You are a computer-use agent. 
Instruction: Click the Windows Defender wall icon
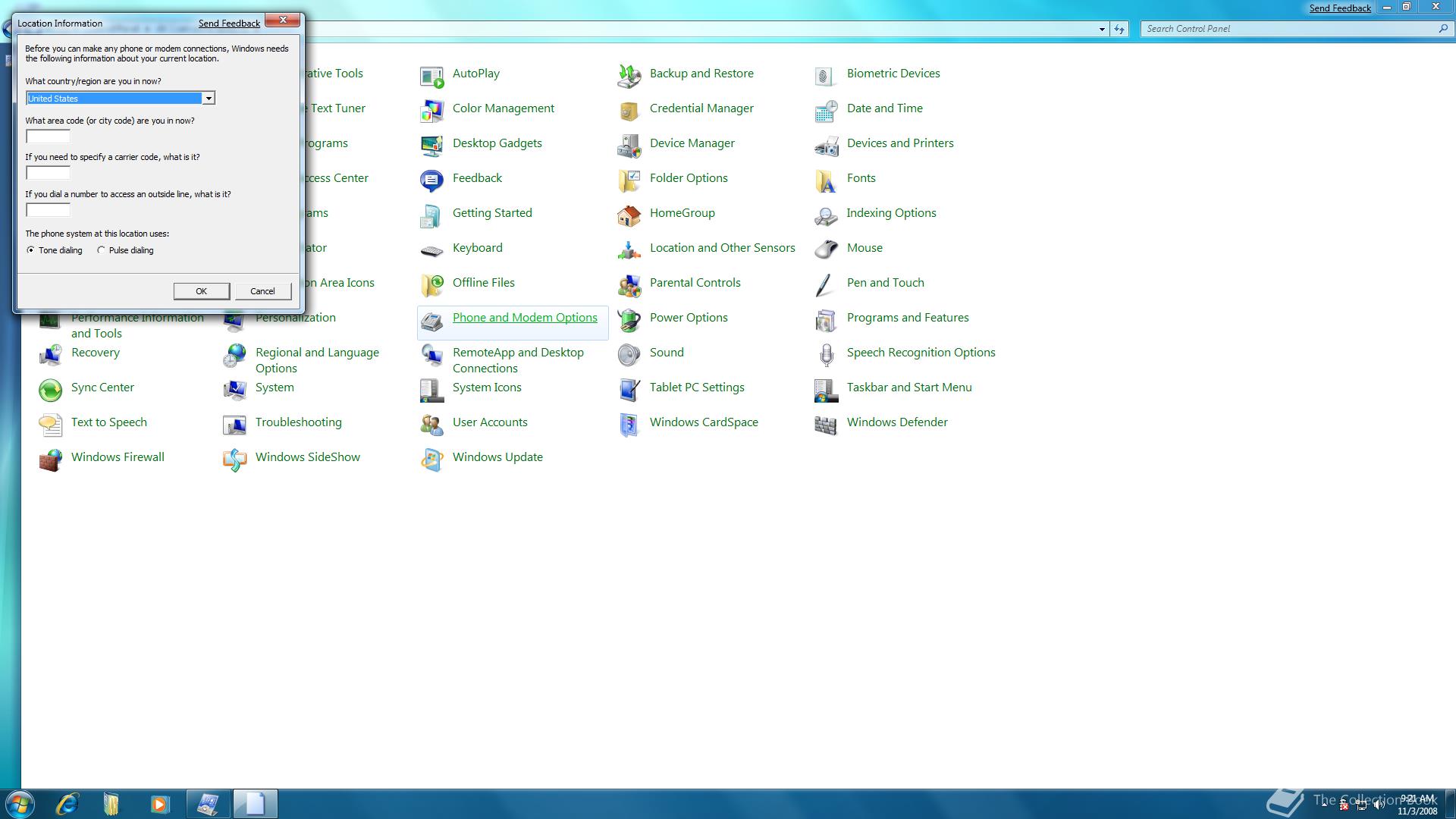tap(826, 425)
